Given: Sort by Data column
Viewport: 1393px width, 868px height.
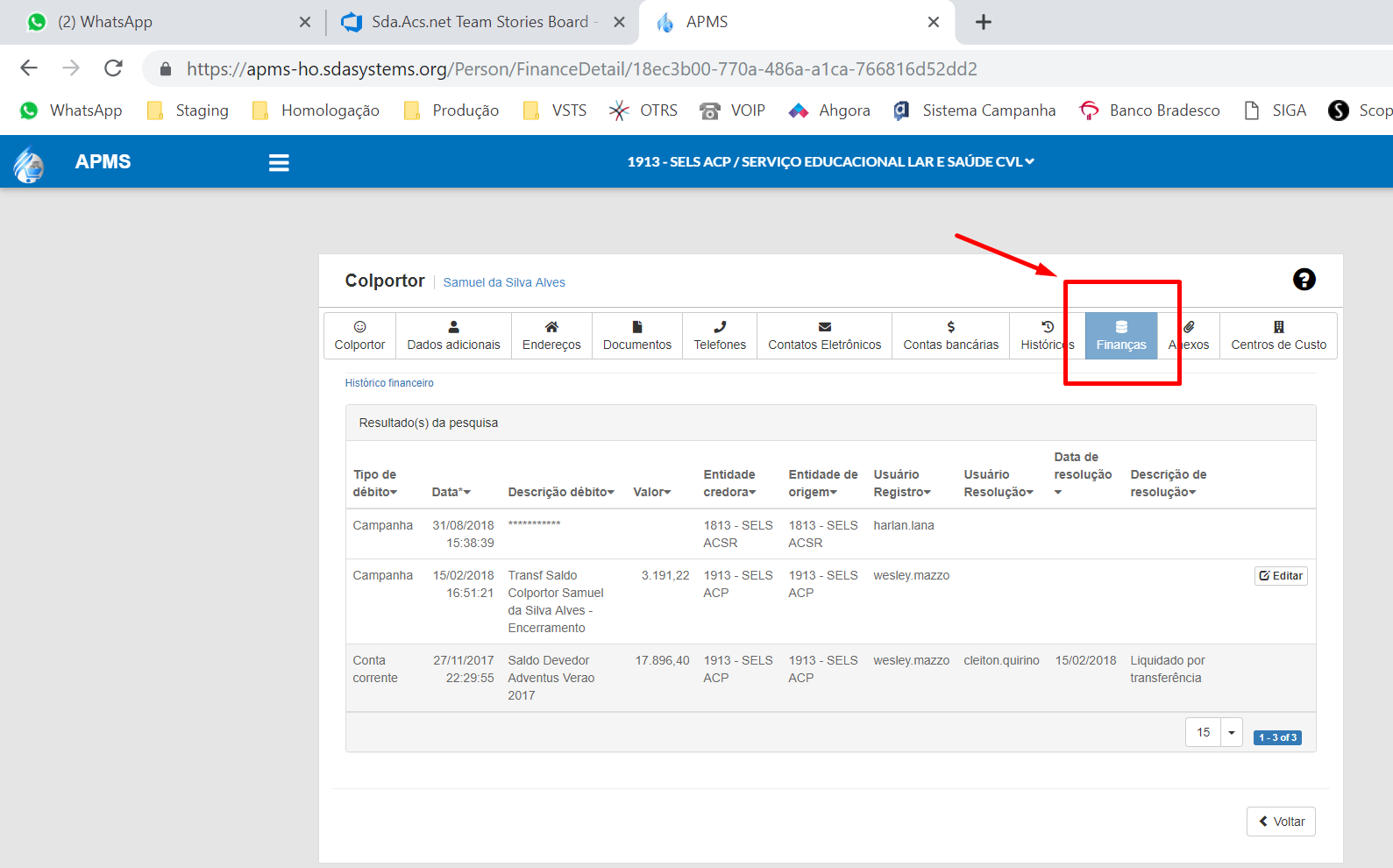Looking at the screenshot, I should coord(451,492).
